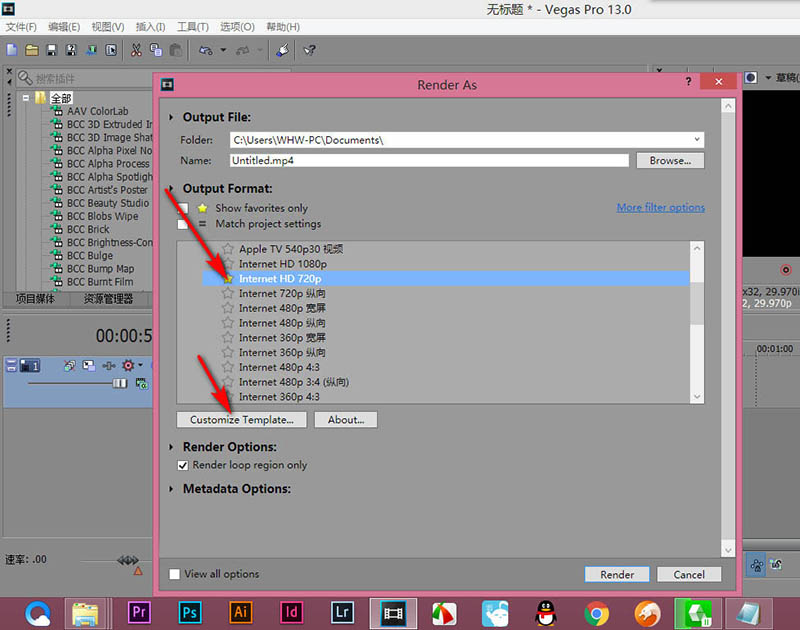Click the track level slider handle

point(120,383)
